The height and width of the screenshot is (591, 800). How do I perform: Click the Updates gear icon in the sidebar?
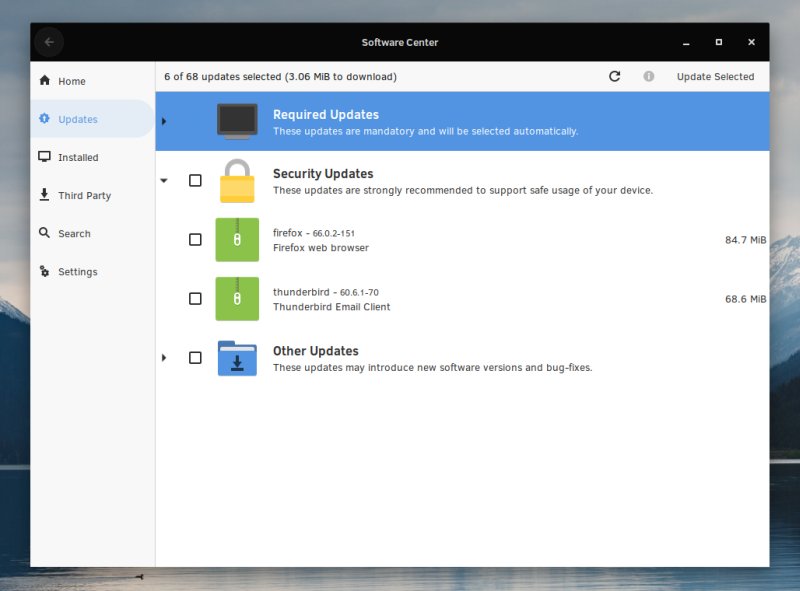45,118
